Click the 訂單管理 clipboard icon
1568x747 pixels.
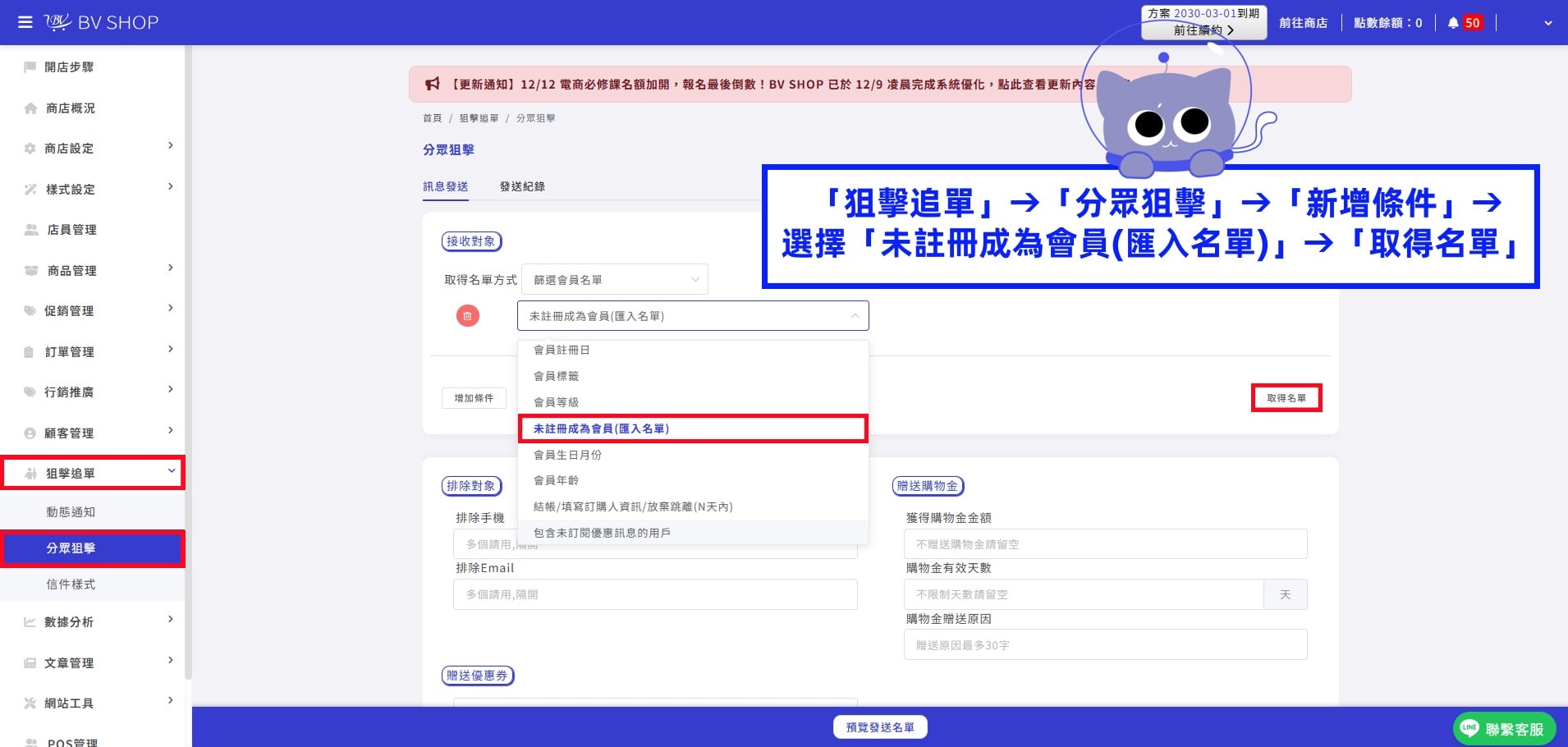click(30, 352)
